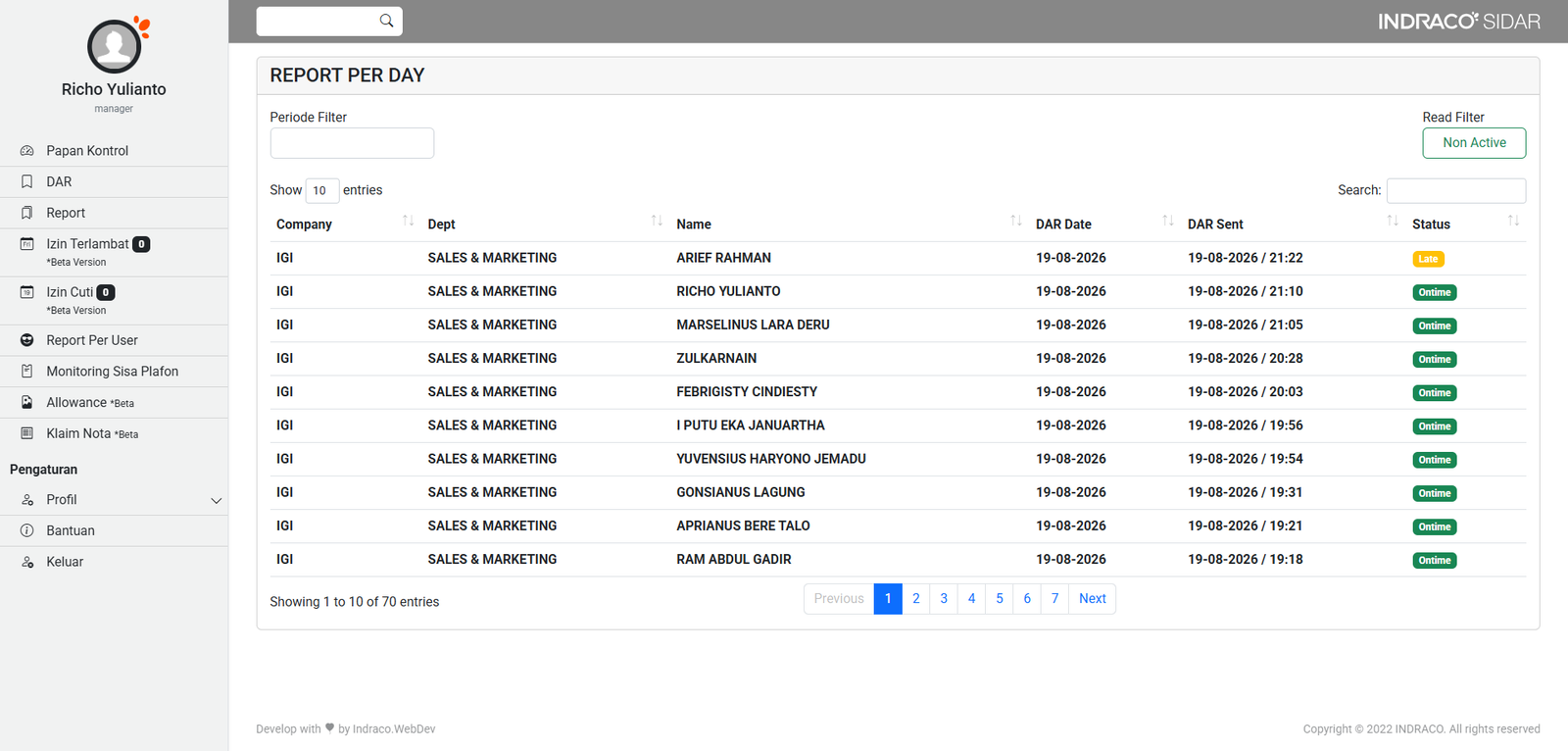This screenshot has height=751, width=1568.
Task: Click the name ZULKARNAIN
Action: (716, 358)
